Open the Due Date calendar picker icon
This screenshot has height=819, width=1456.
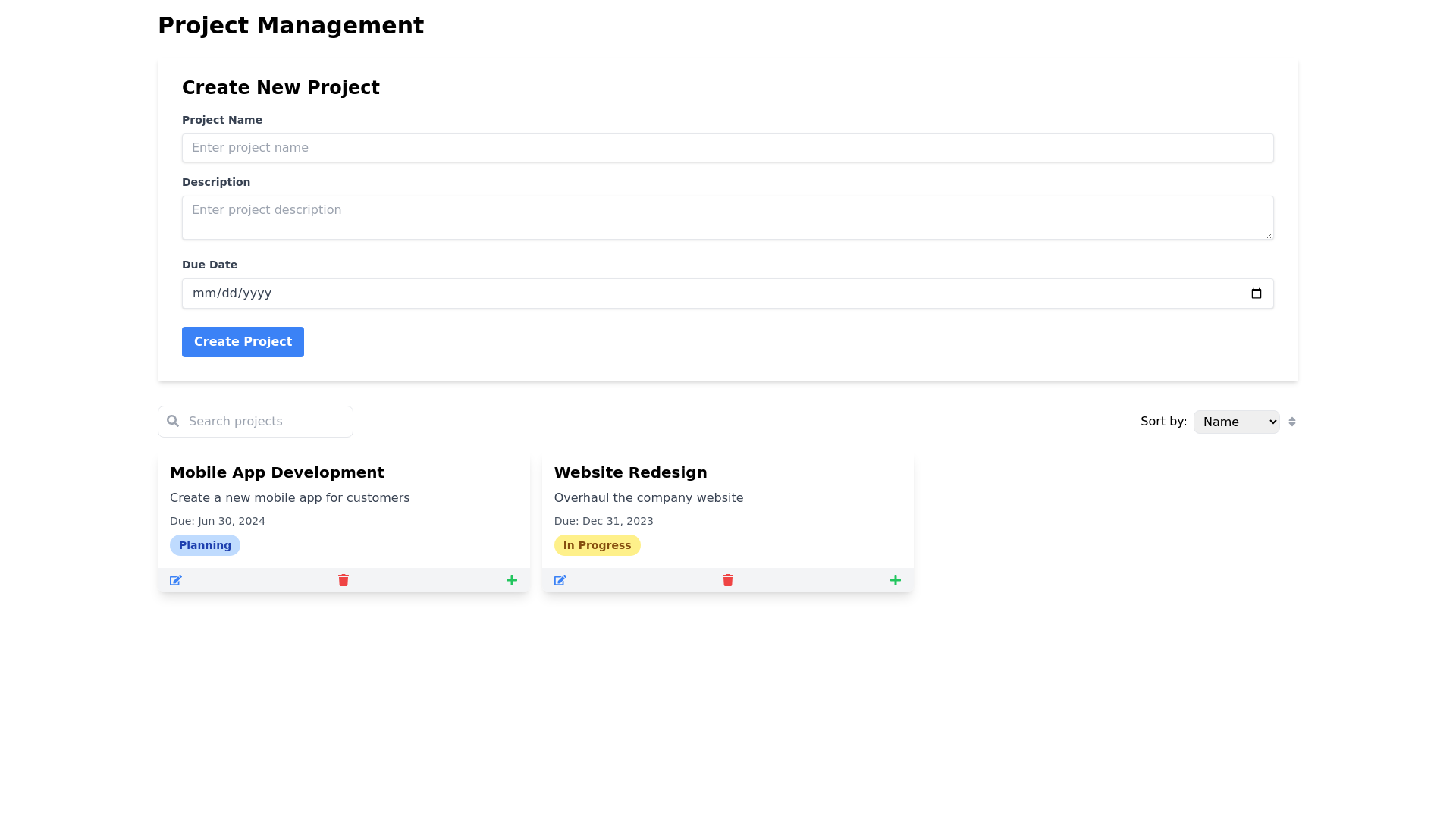coord(1257,293)
